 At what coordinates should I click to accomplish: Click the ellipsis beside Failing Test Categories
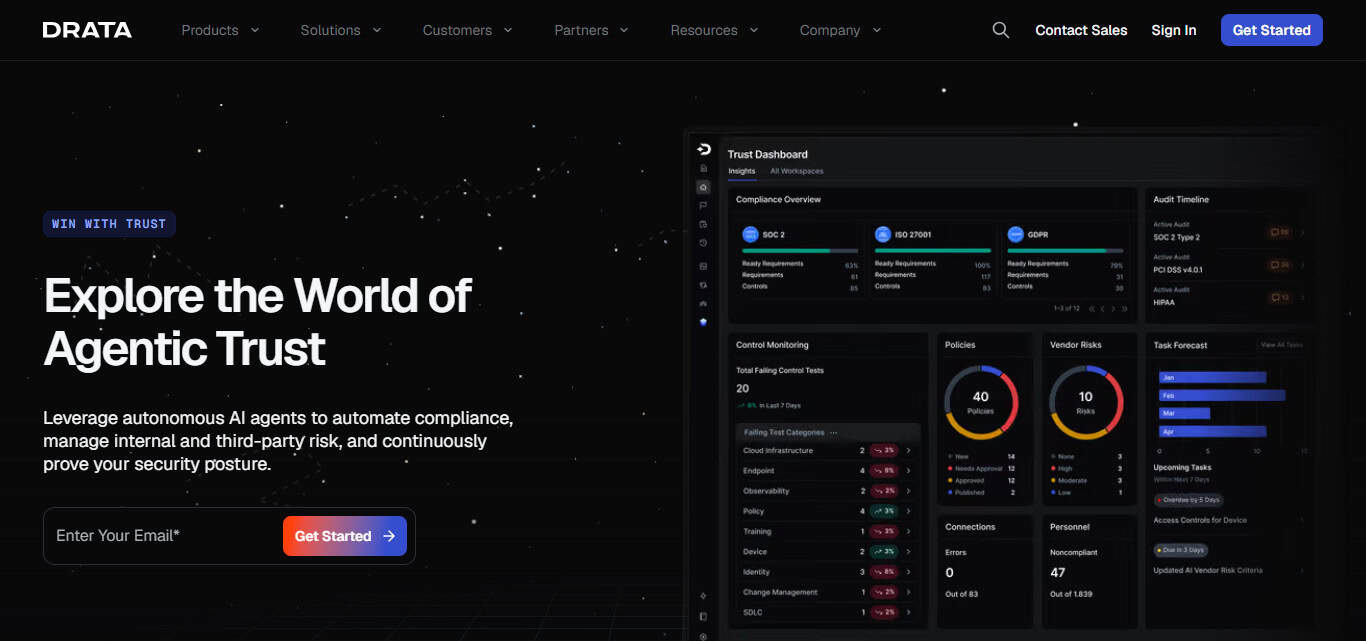click(833, 433)
